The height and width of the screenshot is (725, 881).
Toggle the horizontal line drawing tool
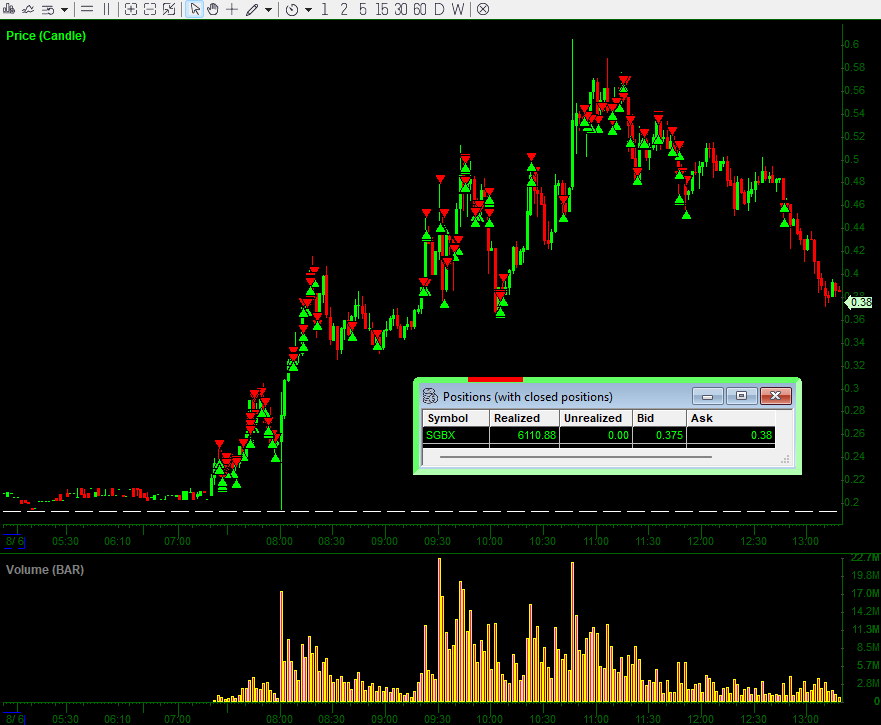tap(87, 9)
